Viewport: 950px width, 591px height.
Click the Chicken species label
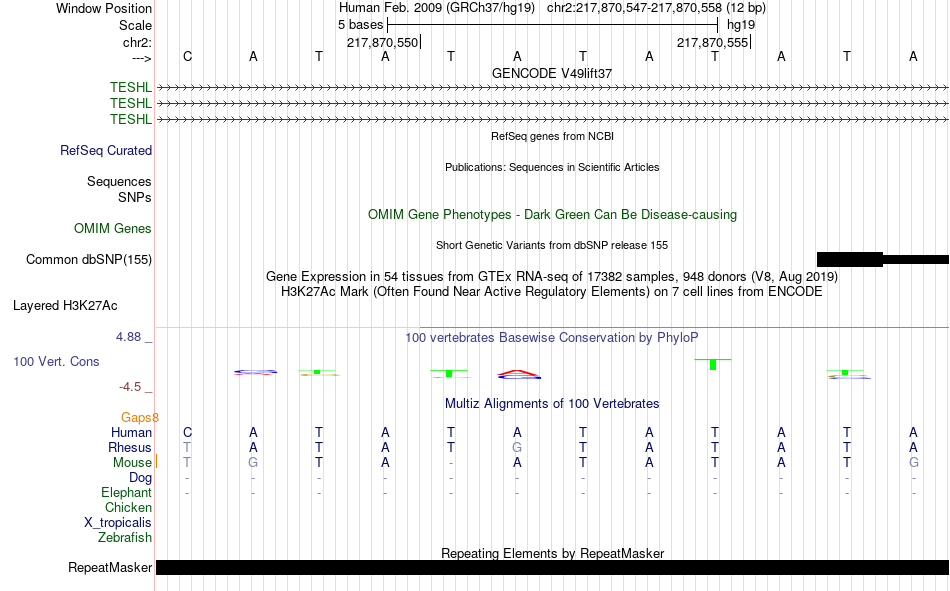pyautogui.click(x=128, y=507)
